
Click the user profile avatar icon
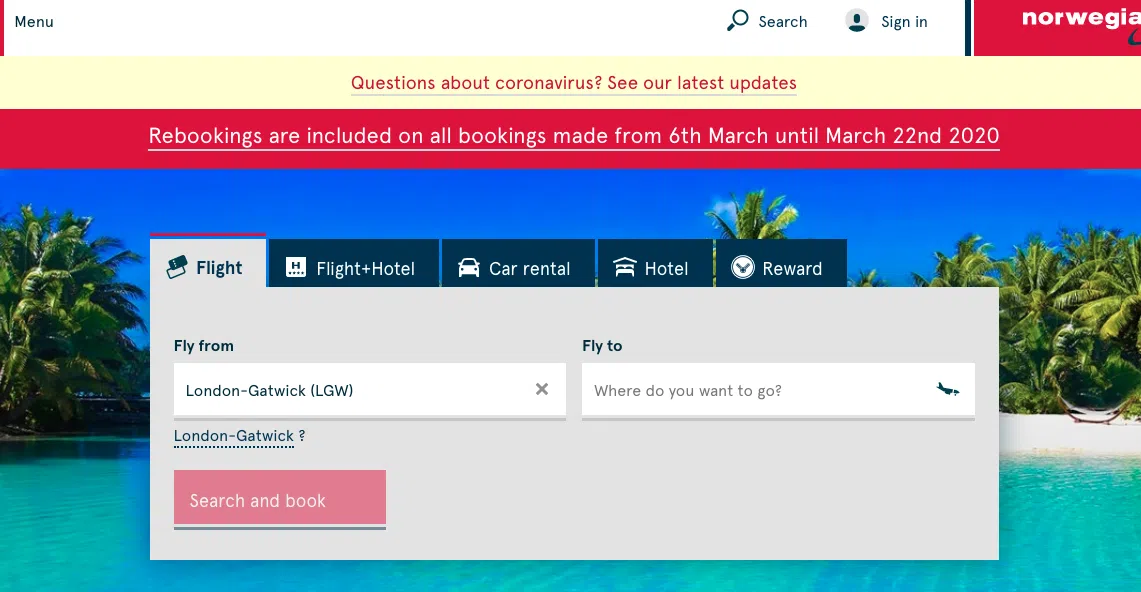(x=856, y=21)
